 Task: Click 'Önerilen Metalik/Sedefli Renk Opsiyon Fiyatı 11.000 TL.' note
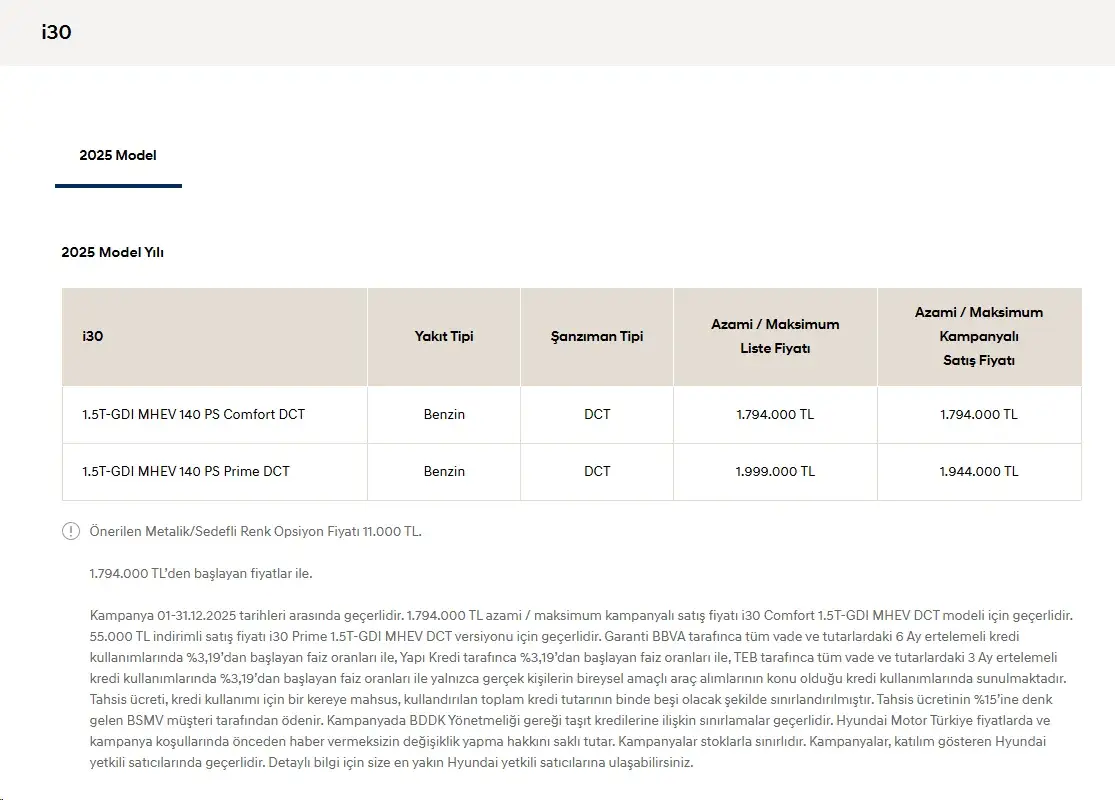255,531
